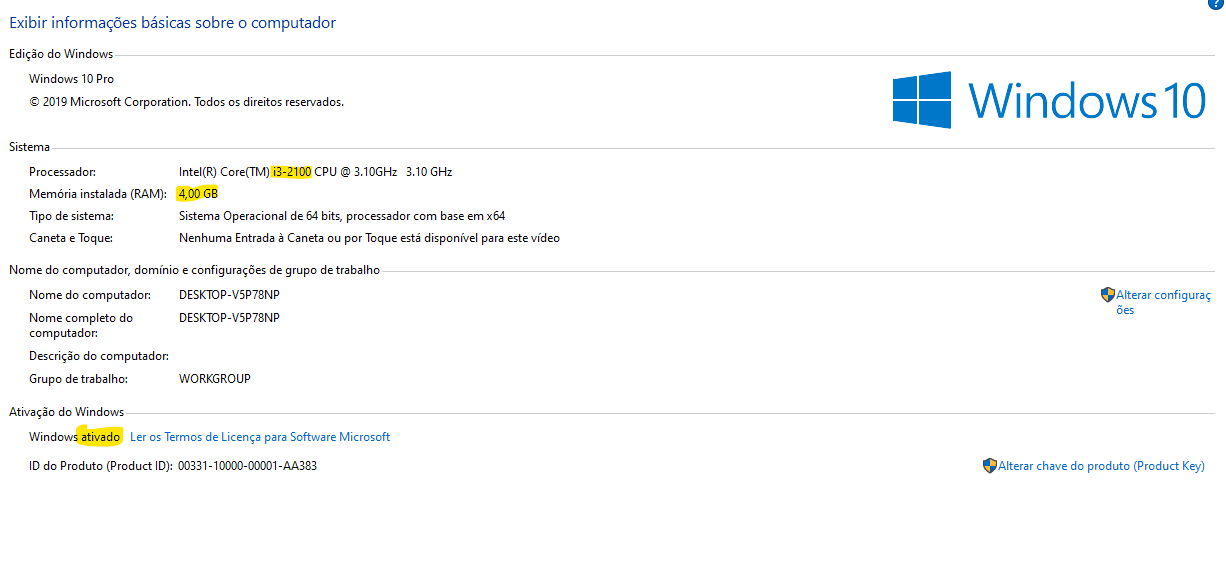
Task: Click the Processador label
Action: [x=63, y=172]
